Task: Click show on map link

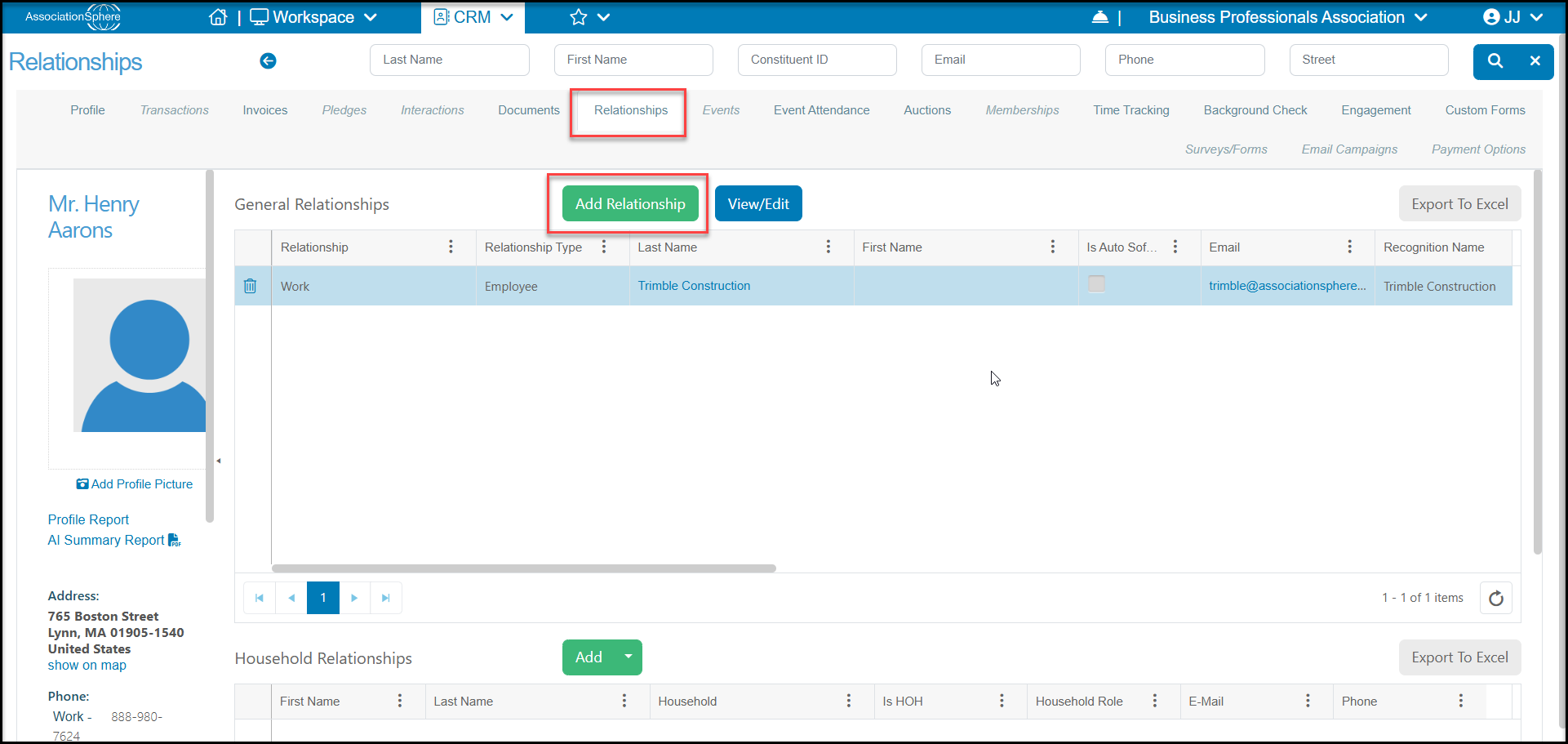Action: pyautogui.click(x=87, y=665)
